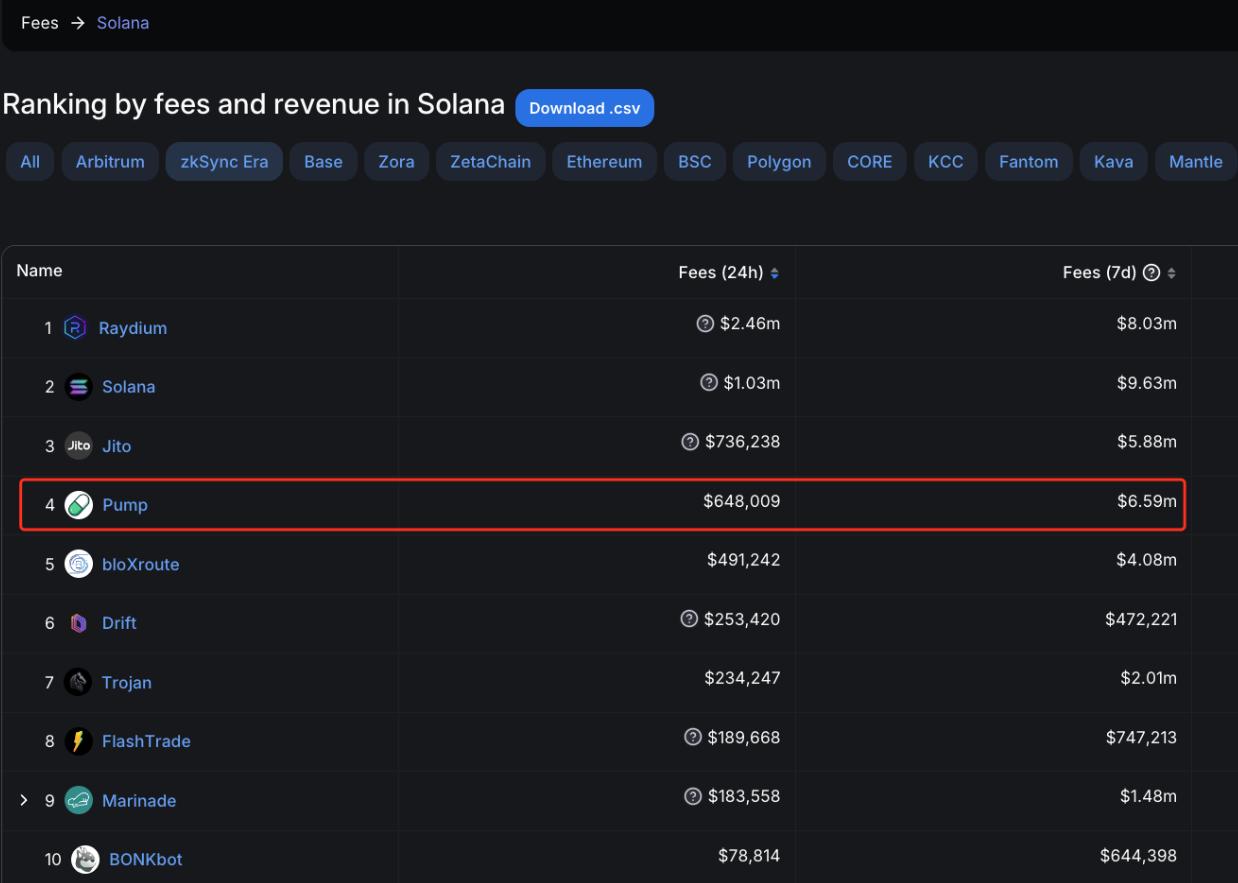Select the zkSync Era chain filter
The height and width of the screenshot is (883, 1238).
click(224, 162)
